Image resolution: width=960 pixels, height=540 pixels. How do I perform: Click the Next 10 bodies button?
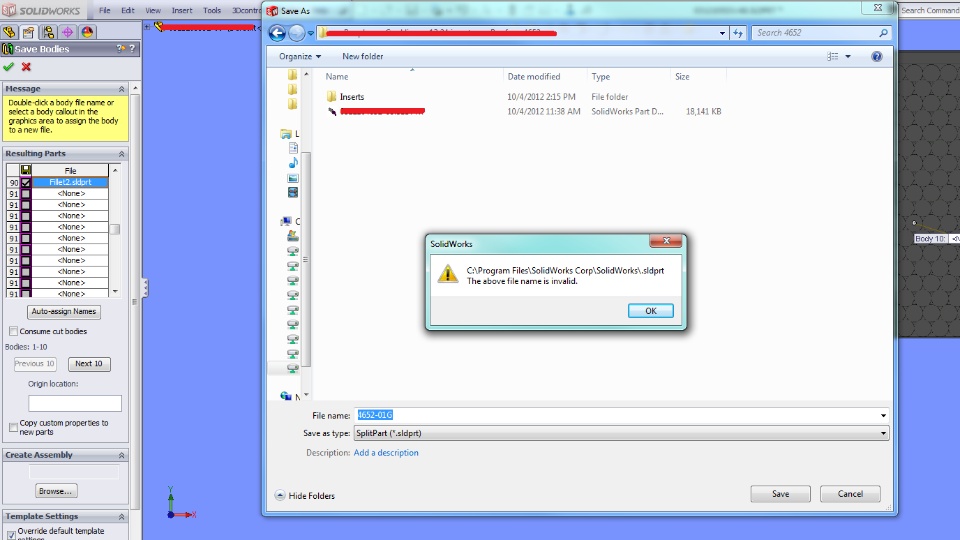coord(89,364)
